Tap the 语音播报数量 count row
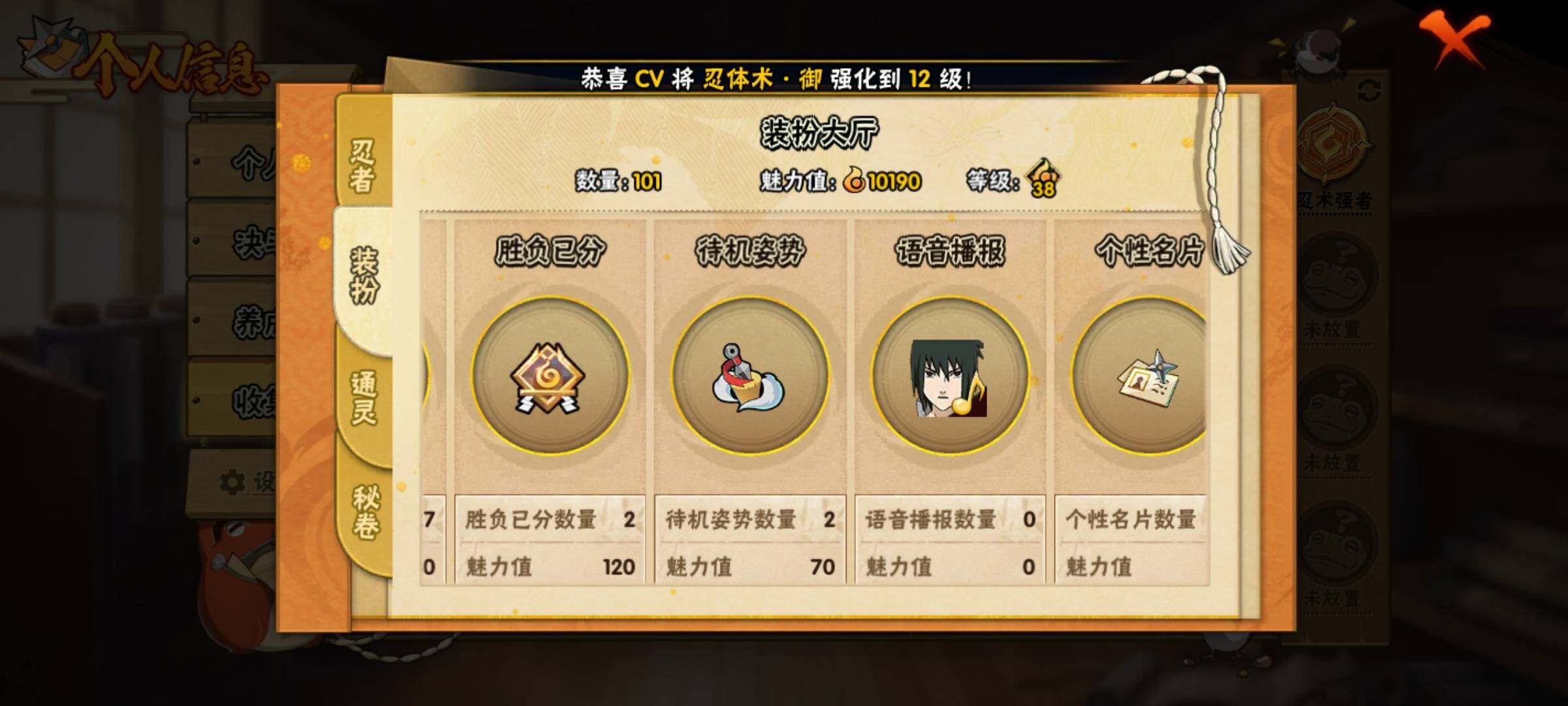The height and width of the screenshot is (706, 1568). tap(950, 520)
